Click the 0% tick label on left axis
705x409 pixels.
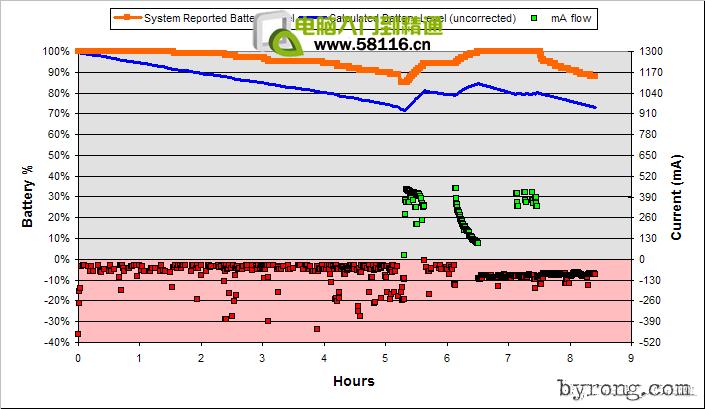(x=61, y=259)
